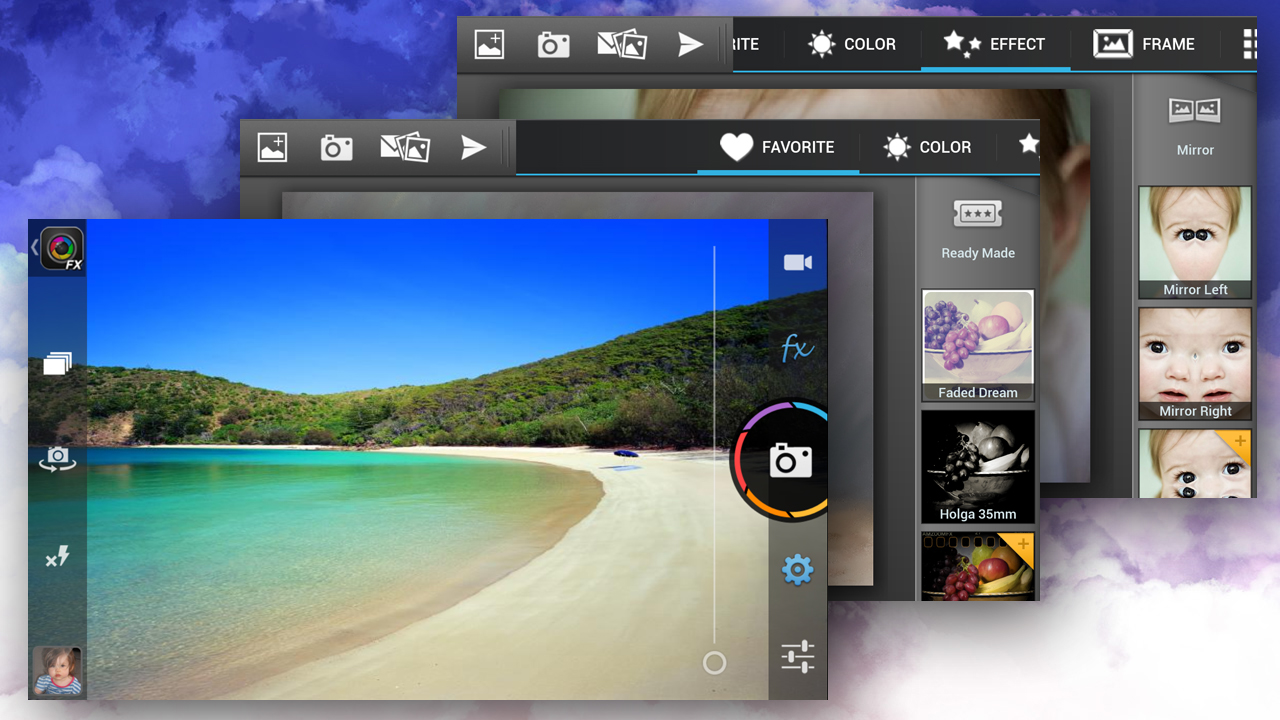The height and width of the screenshot is (720, 1280).
Task: Switch to video recording mode
Action: [797, 263]
